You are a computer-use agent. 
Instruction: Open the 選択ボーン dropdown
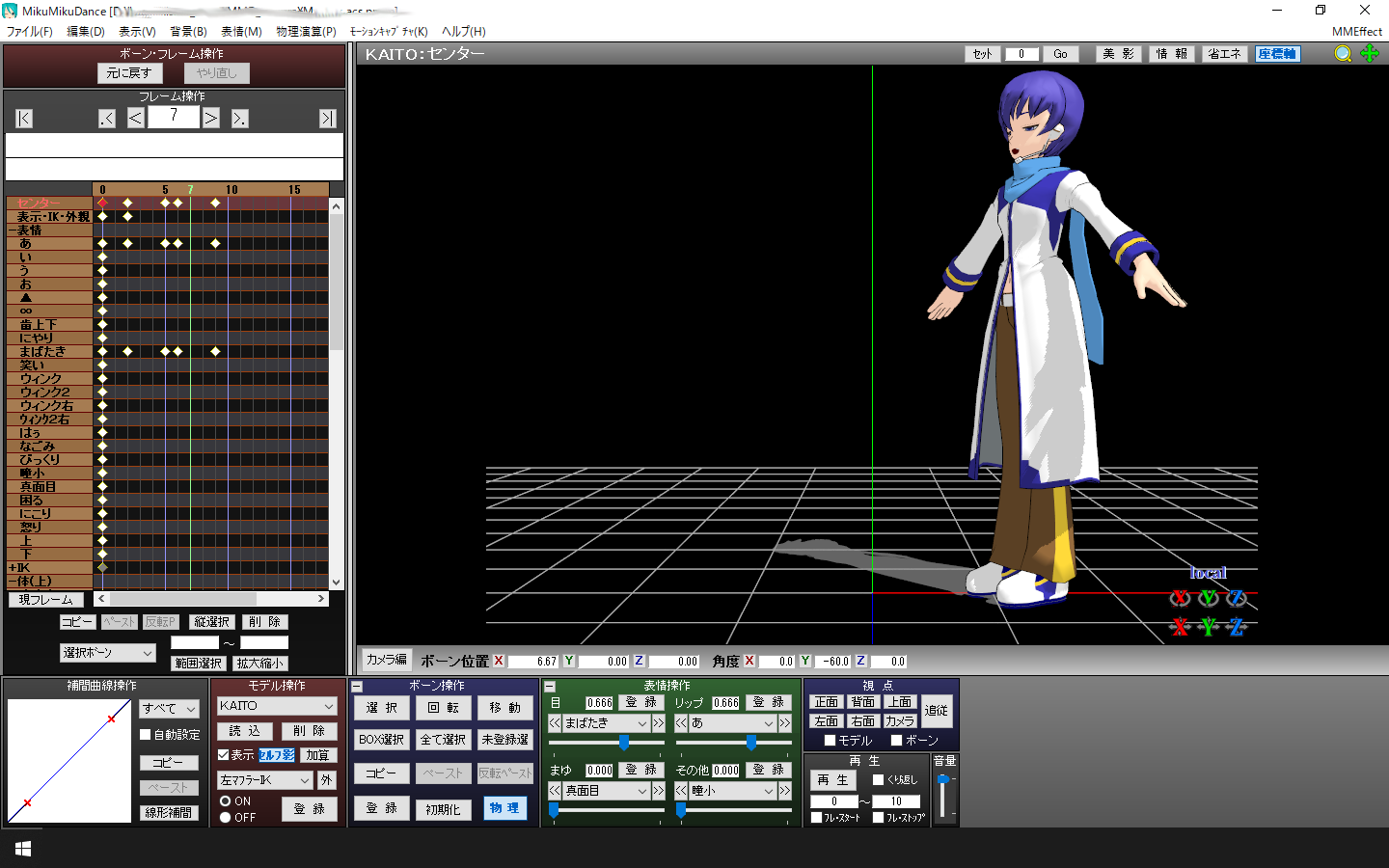(108, 653)
